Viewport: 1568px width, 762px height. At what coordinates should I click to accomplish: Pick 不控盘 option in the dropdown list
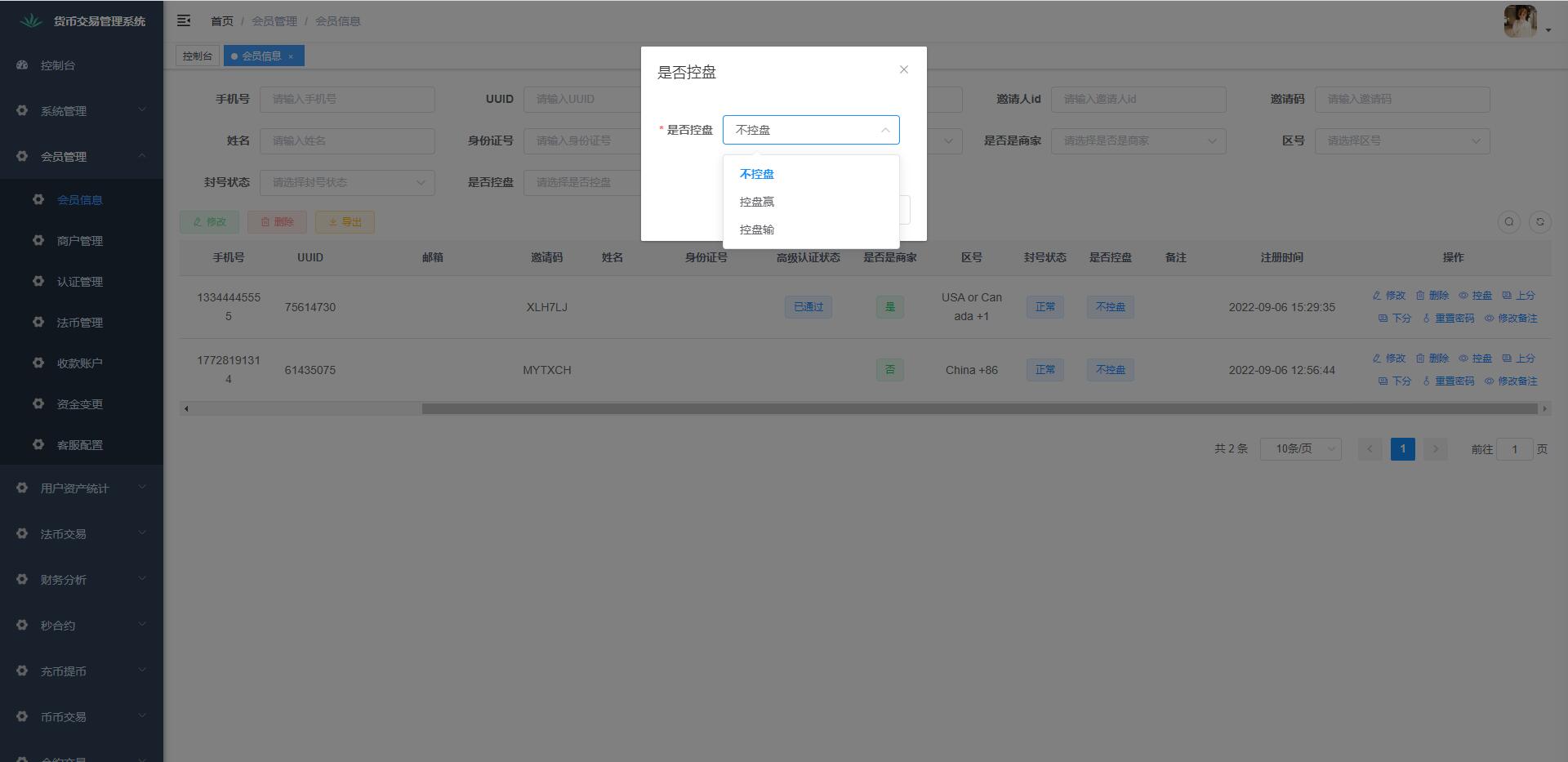pyautogui.click(x=757, y=174)
